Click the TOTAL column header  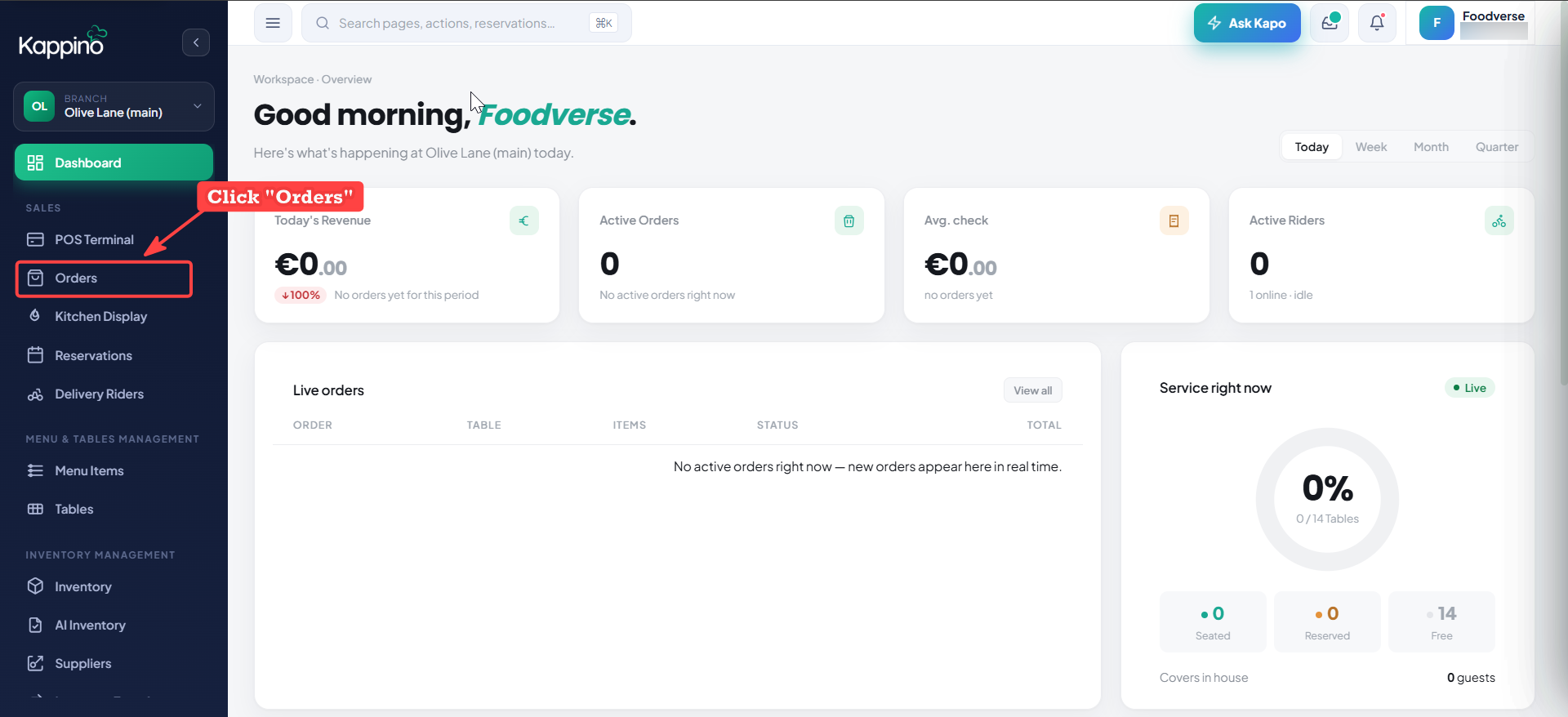1045,425
